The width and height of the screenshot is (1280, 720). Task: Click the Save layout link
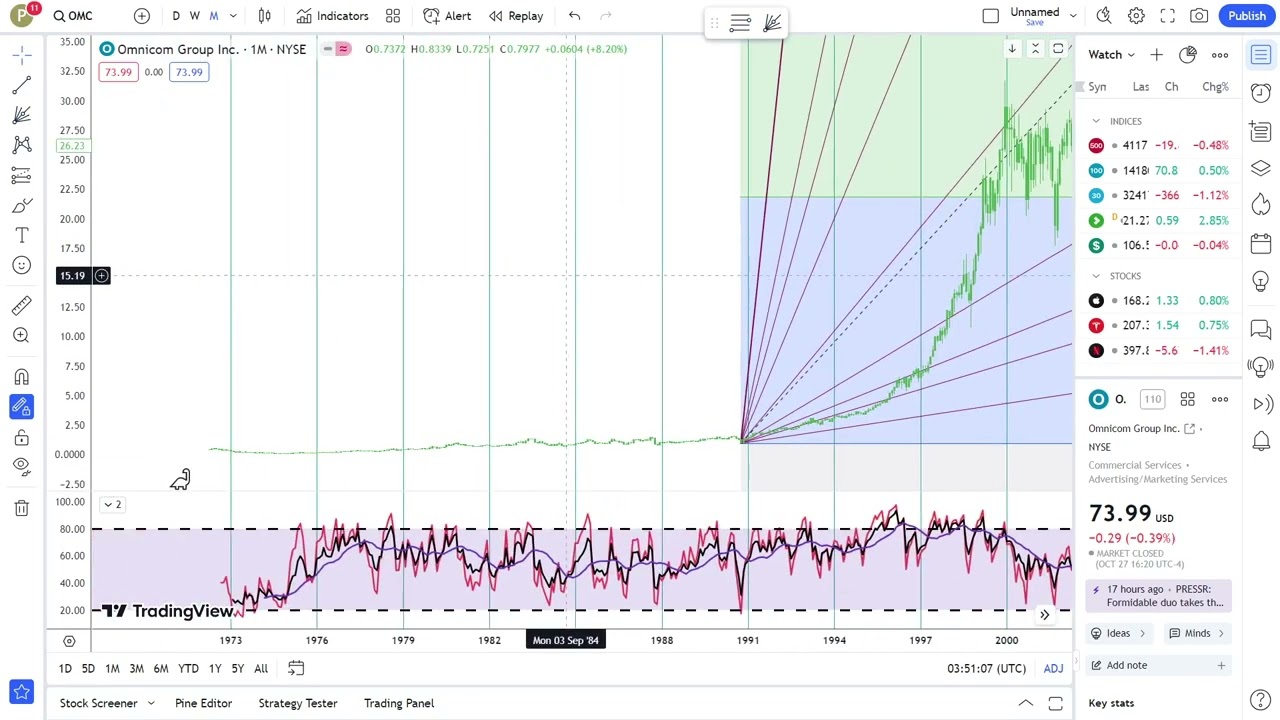pos(1035,22)
